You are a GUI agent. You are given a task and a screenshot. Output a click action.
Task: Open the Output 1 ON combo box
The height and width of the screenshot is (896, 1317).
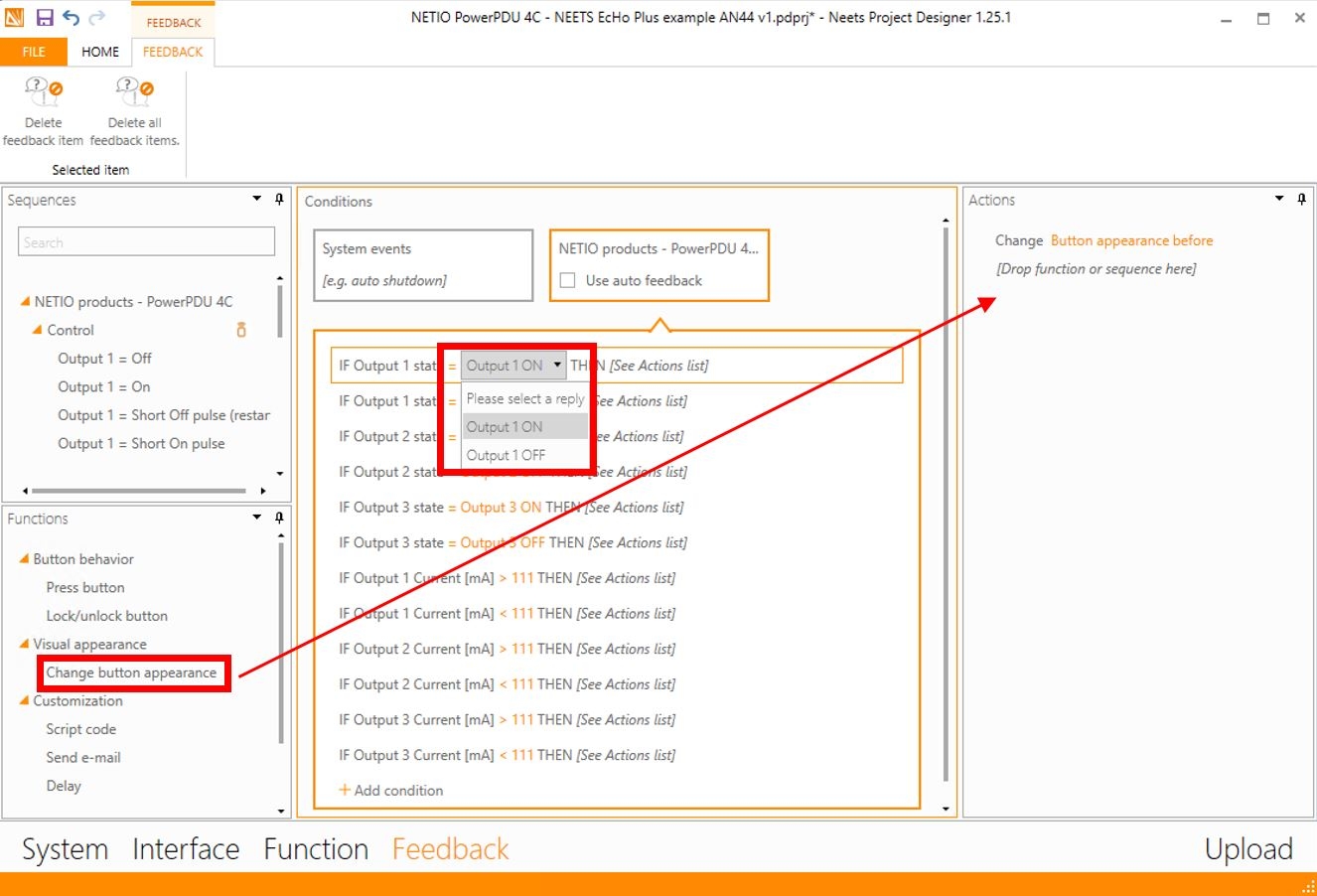tap(513, 366)
